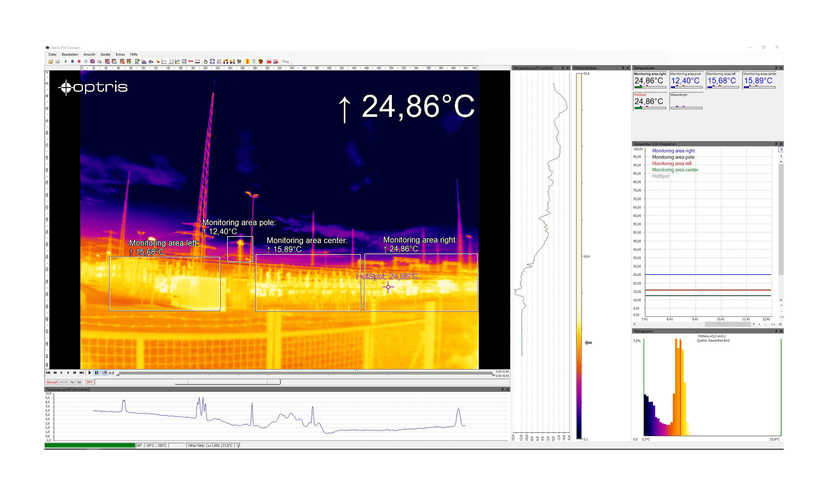Click the red horizontal bar toolbar icon
The height and width of the screenshot is (494, 828).
(191, 61)
